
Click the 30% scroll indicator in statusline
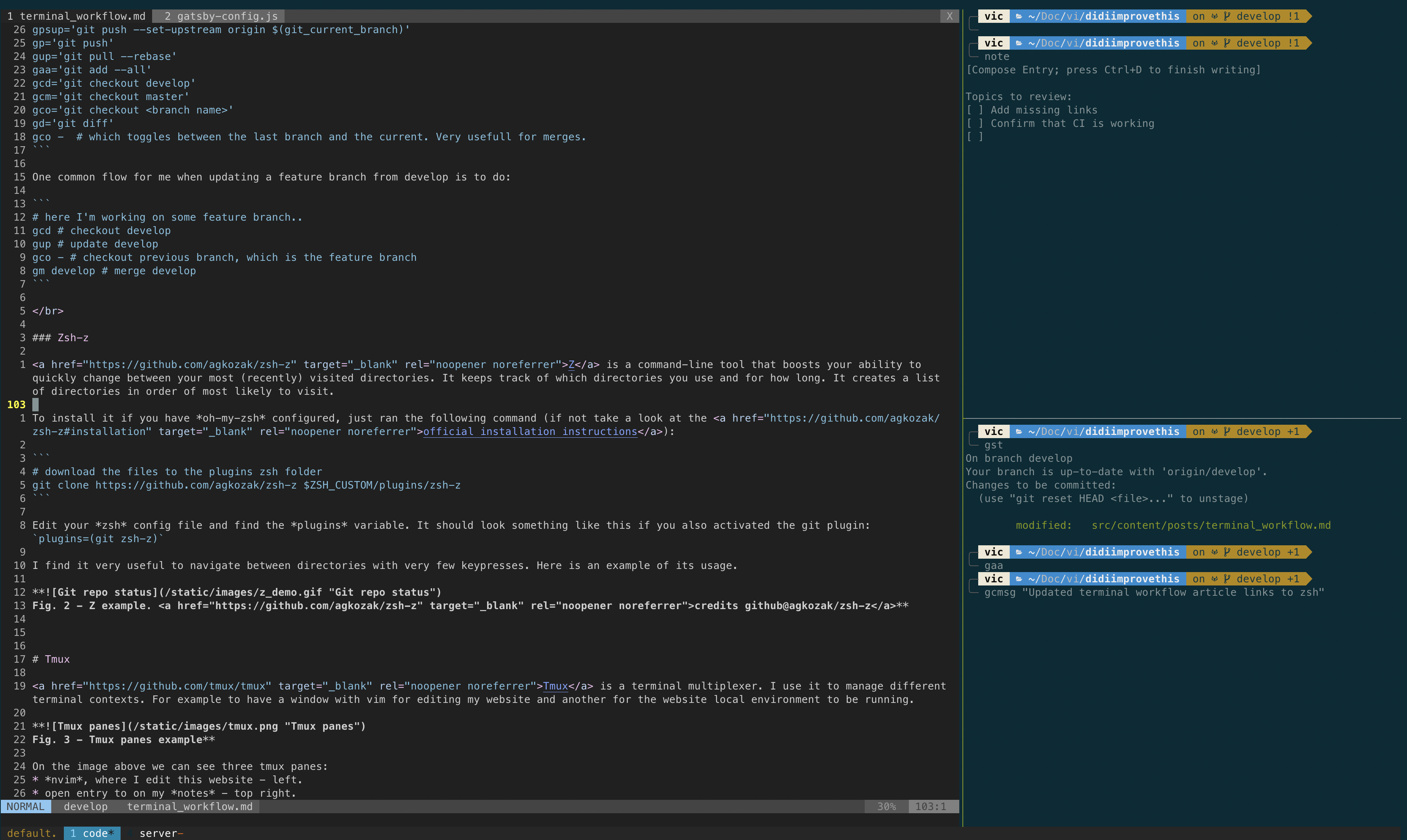[887, 807]
